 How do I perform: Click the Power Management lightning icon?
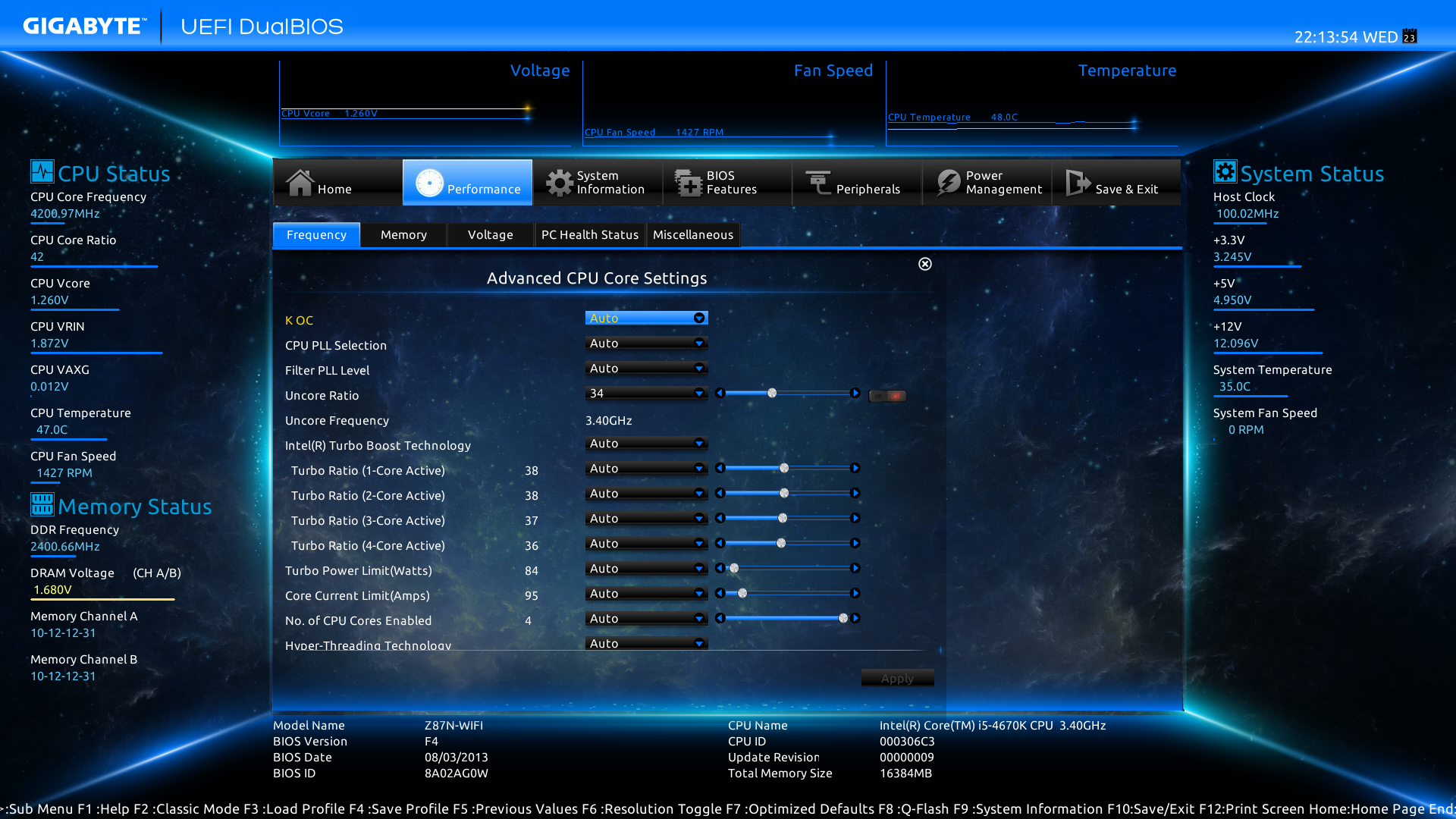[948, 183]
